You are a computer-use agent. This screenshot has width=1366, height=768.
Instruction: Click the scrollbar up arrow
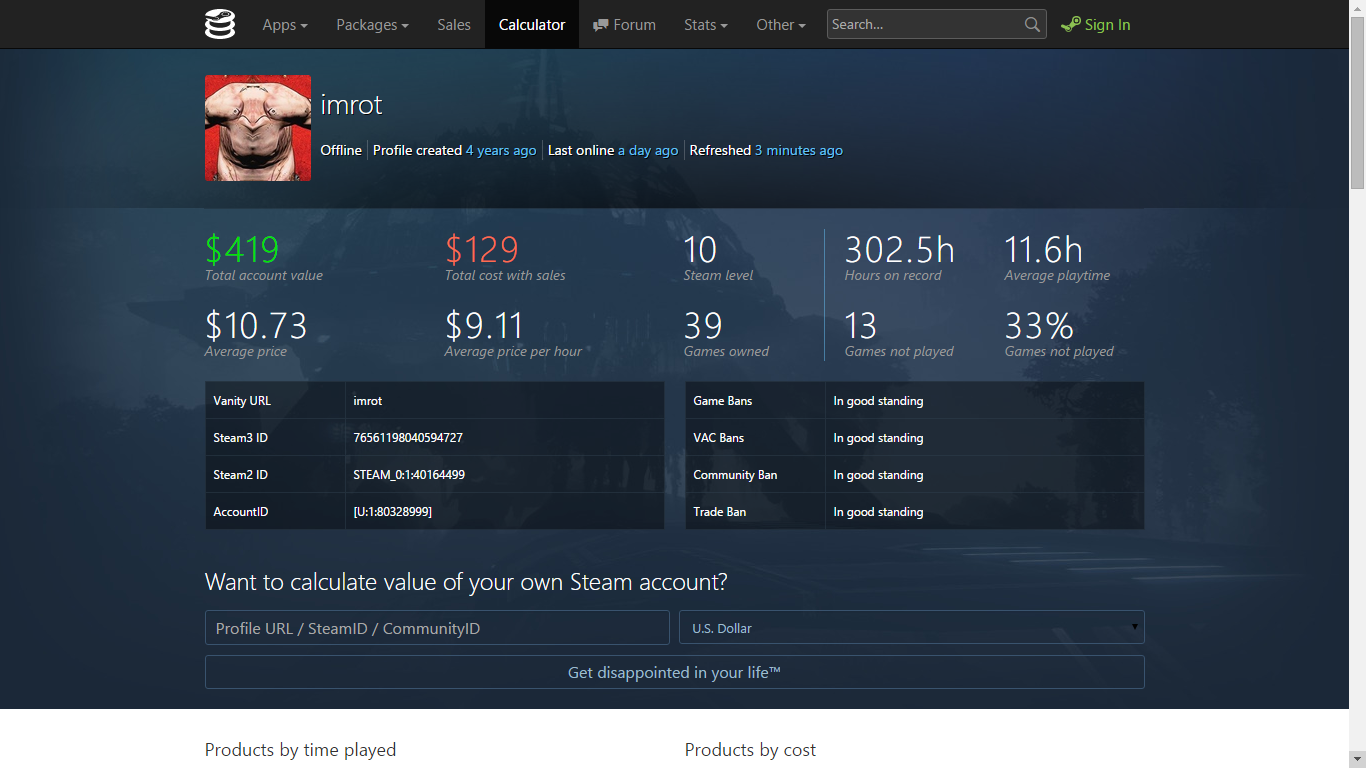click(1357, 8)
